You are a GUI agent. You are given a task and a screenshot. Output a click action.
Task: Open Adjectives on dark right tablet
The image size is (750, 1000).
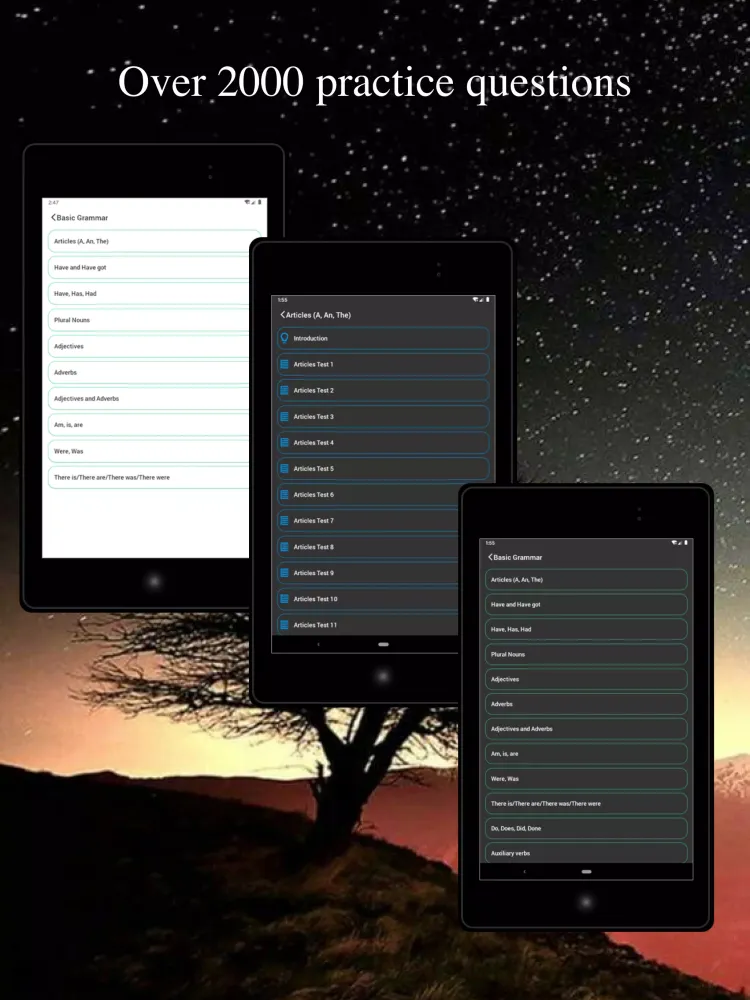tap(586, 679)
